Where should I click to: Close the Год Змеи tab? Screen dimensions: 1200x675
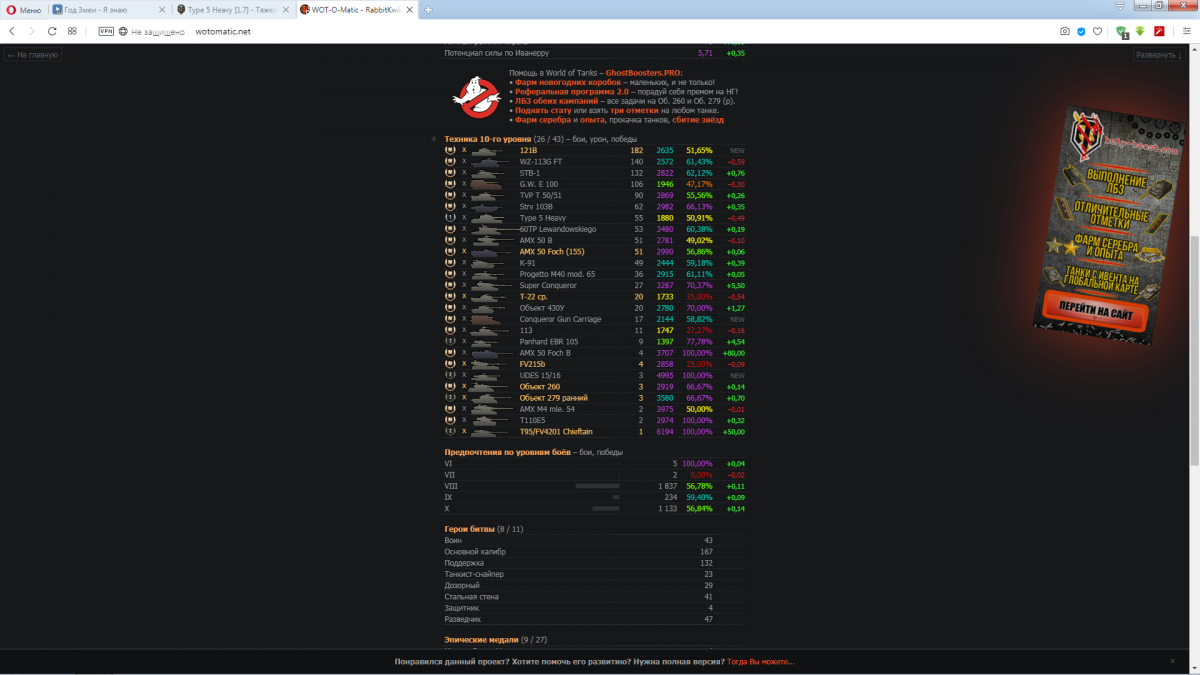(x=161, y=9)
